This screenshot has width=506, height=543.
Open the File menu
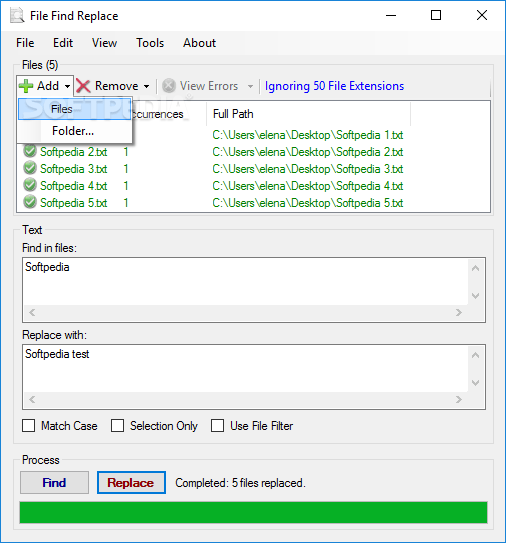[x=25, y=43]
